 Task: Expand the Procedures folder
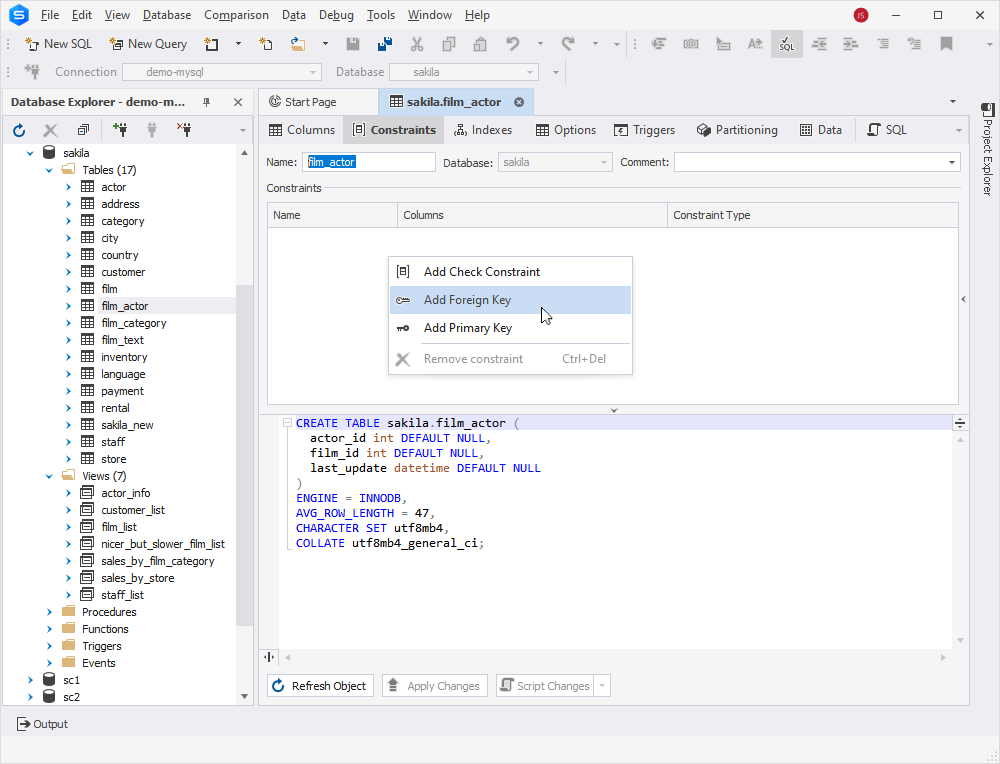tap(50, 612)
